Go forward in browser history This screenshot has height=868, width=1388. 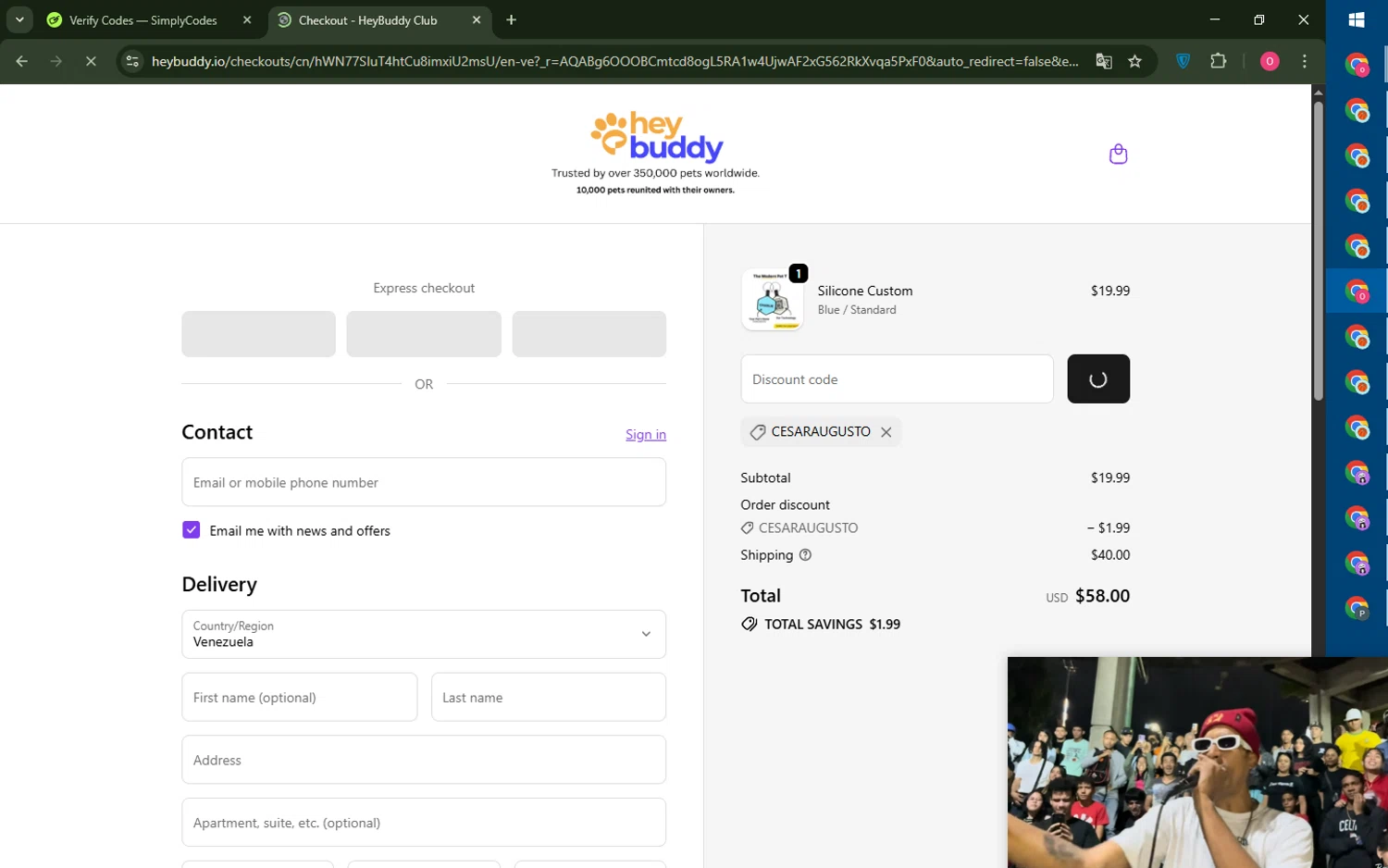click(x=56, y=61)
